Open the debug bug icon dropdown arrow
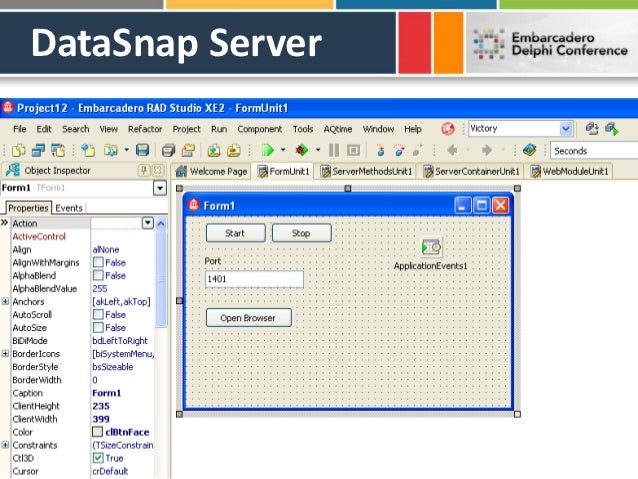This screenshot has height=479, width=638. tap(318, 150)
